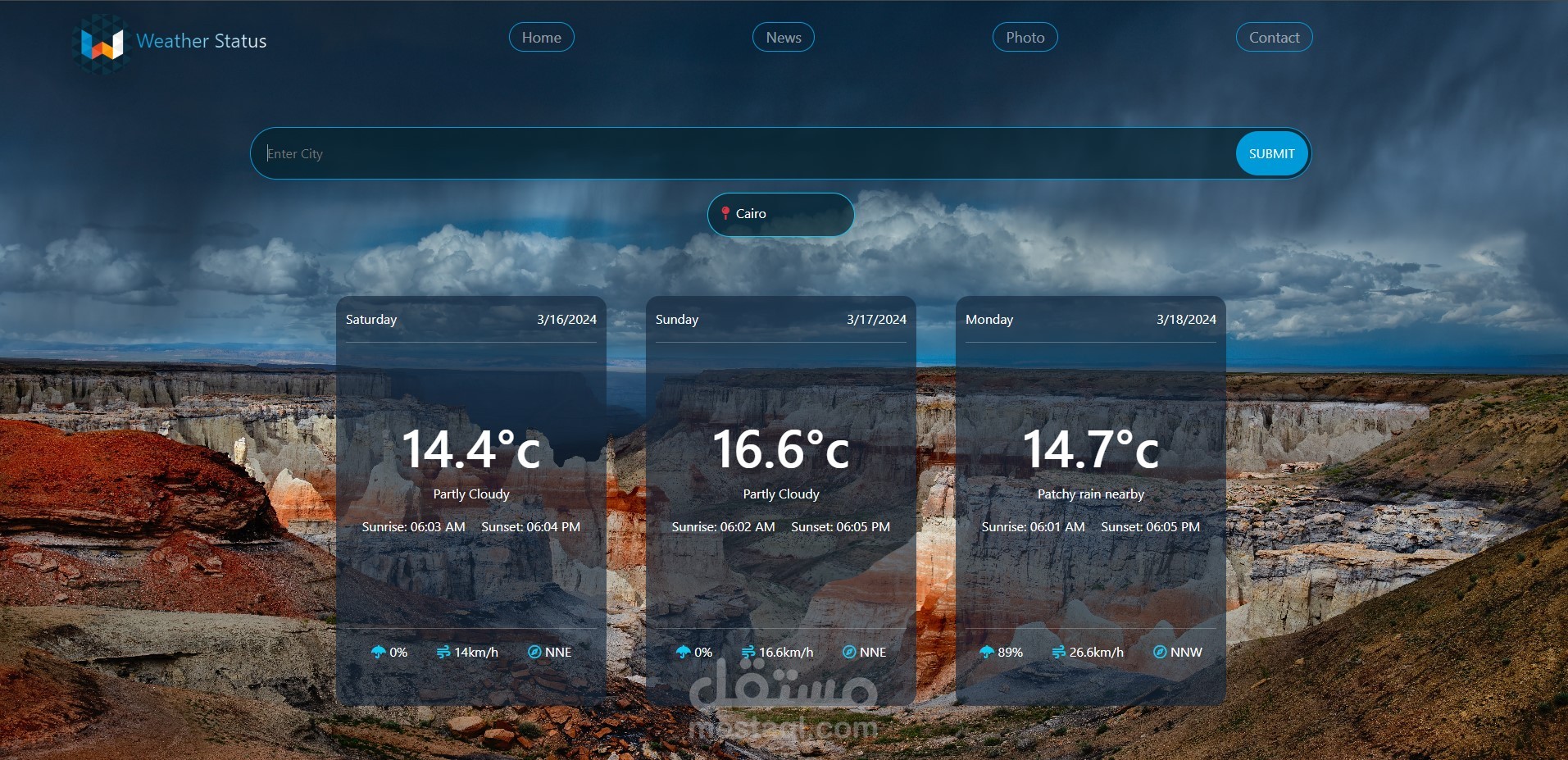
Task: Select the 14.4°c temperature on Saturday
Action: [471, 449]
